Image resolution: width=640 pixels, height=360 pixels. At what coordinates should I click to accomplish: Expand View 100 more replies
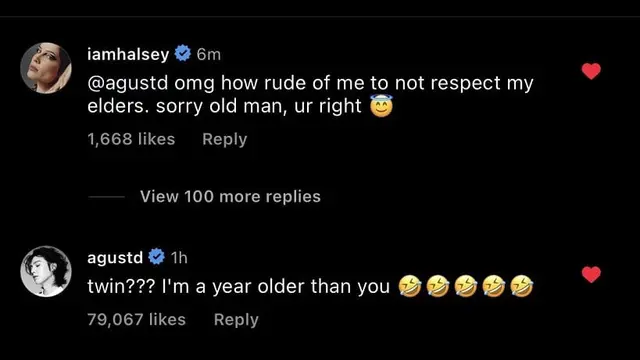(230, 197)
